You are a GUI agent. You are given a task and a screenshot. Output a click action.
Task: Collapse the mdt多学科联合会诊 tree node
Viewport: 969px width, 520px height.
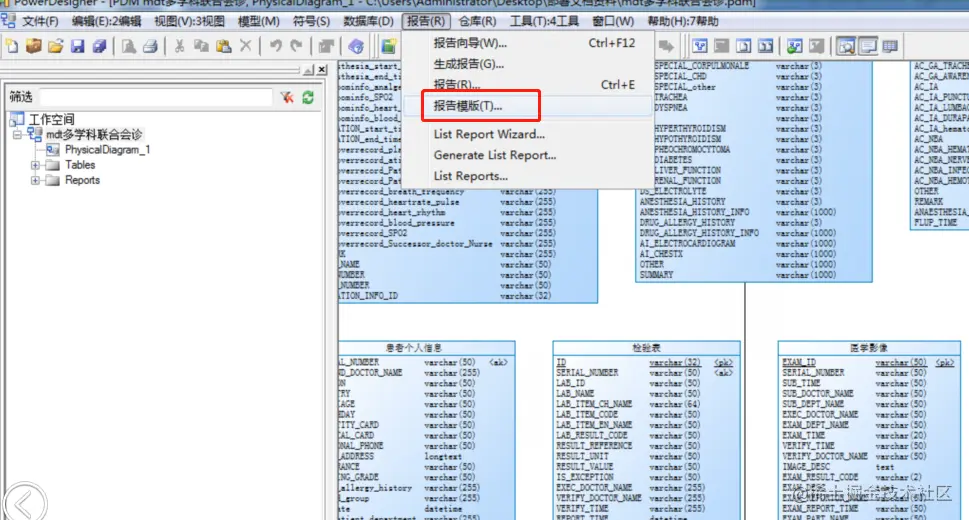coord(17,134)
